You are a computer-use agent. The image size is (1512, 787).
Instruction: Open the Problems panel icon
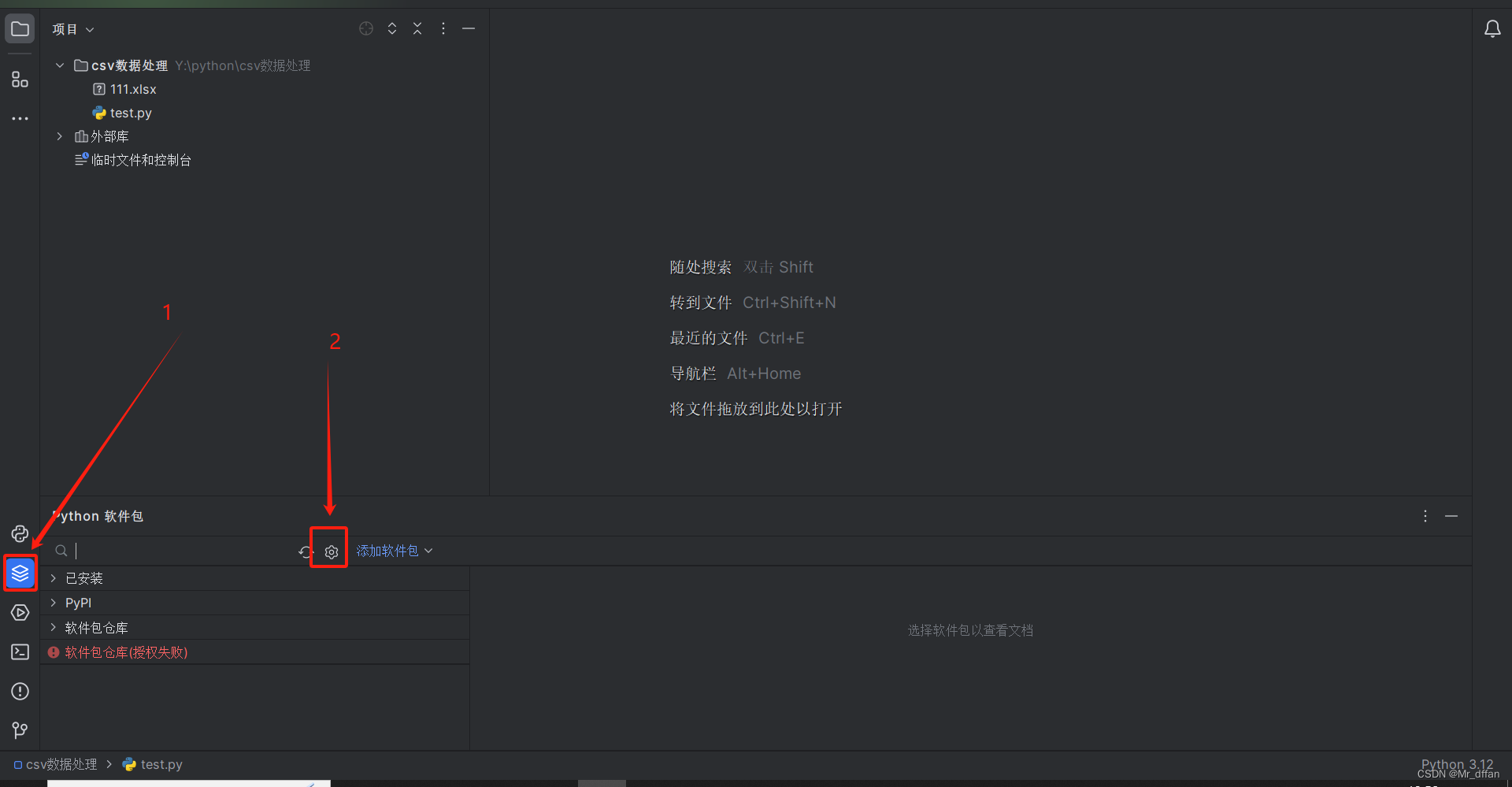click(20, 691)
